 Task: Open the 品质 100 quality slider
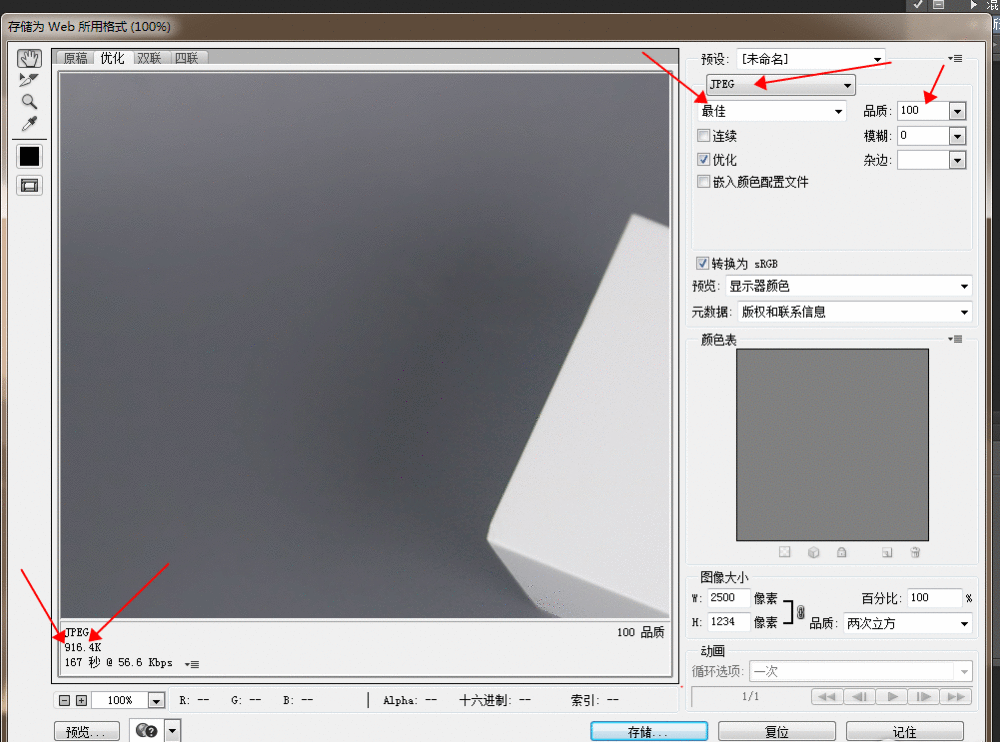tap(957, 110)
